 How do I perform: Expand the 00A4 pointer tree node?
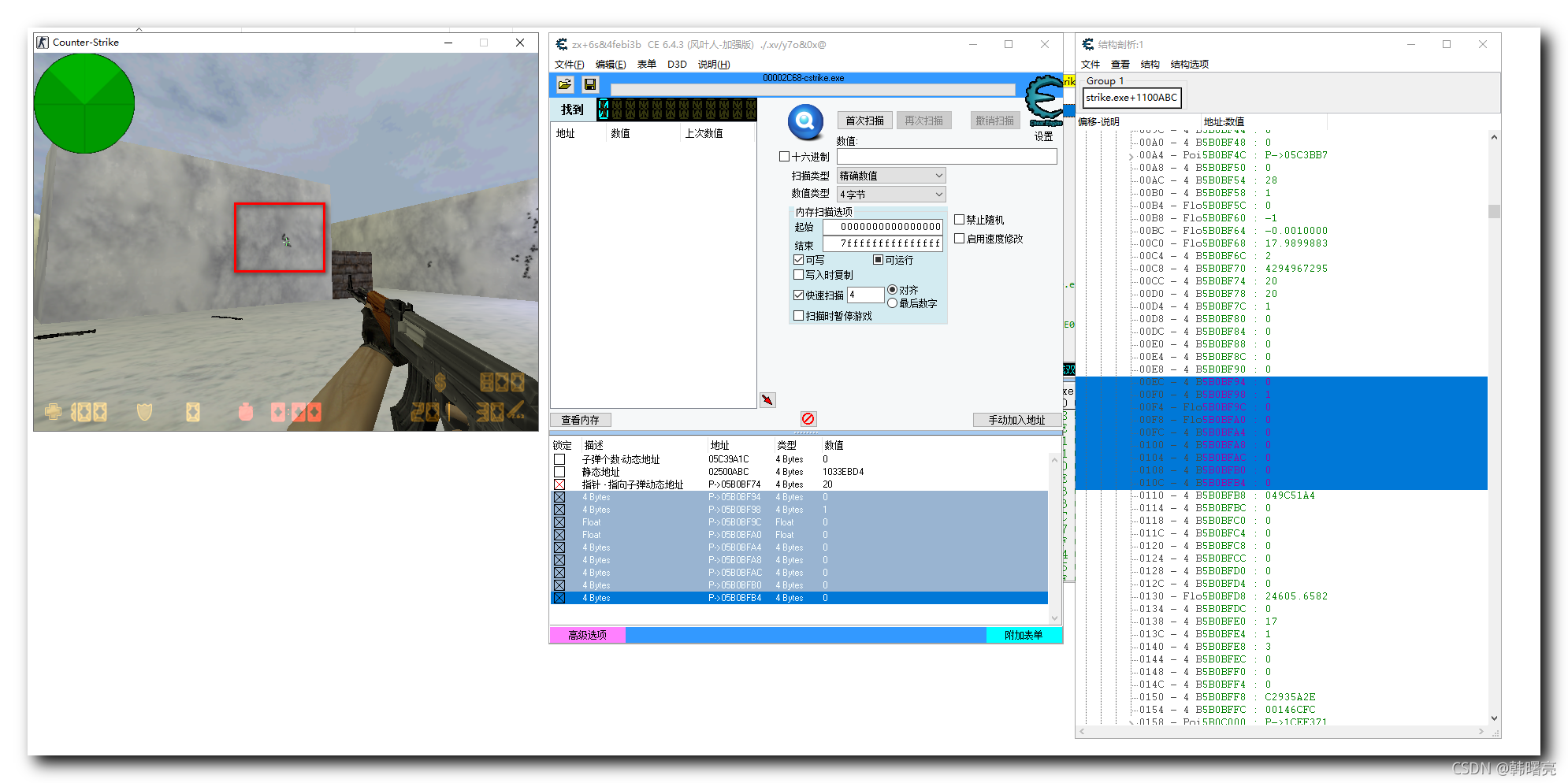[1131, 156]
